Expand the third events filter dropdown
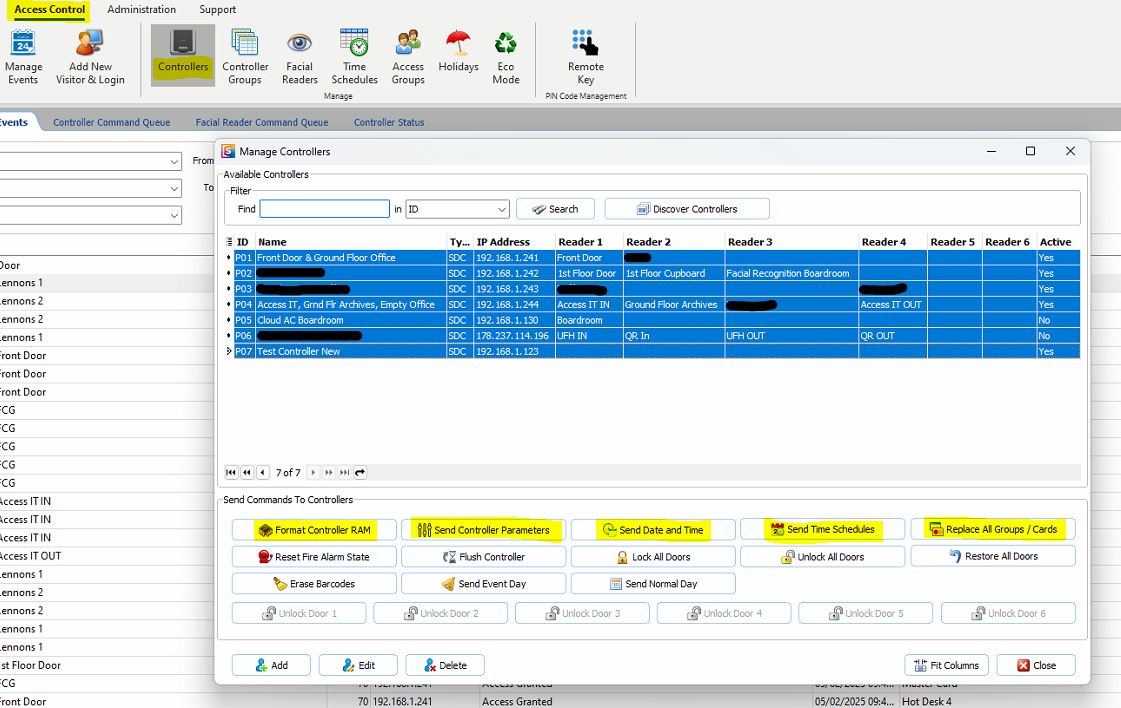This screenshot has height=708, width=1121. tap(174, 215)
